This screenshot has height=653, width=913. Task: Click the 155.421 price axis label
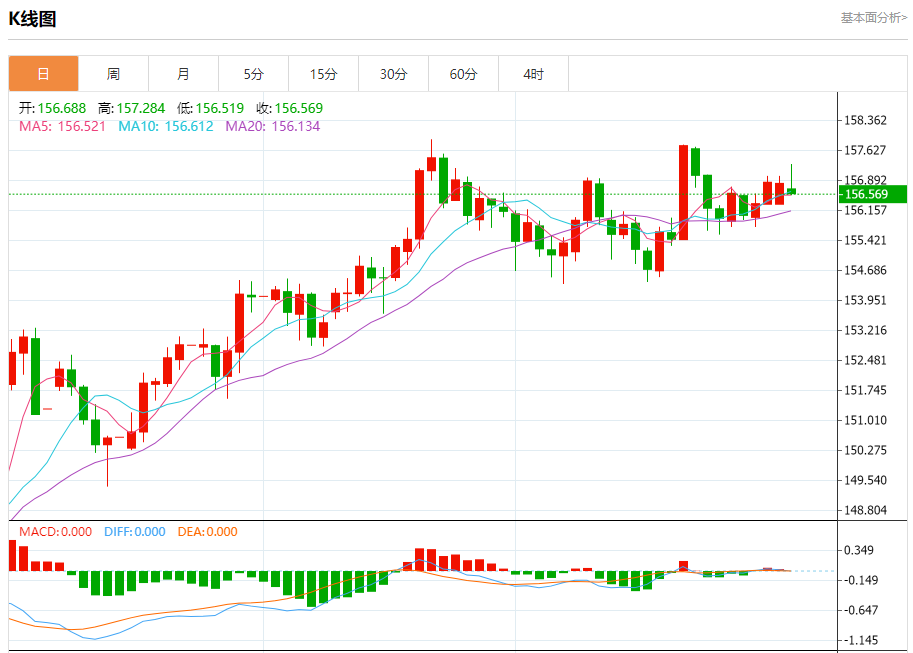(865, 240)
